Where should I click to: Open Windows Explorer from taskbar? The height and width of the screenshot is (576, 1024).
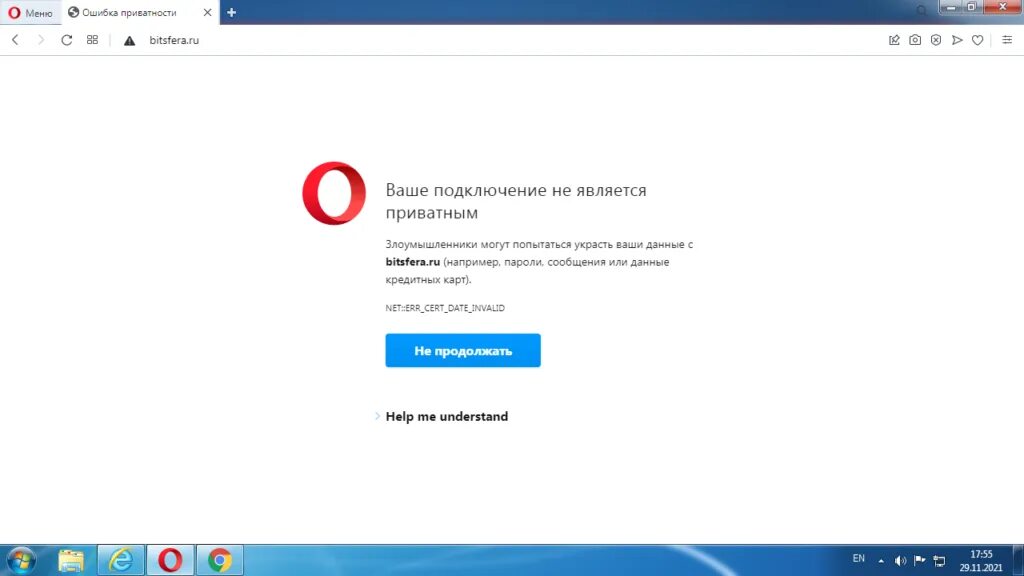pos(71,560)
